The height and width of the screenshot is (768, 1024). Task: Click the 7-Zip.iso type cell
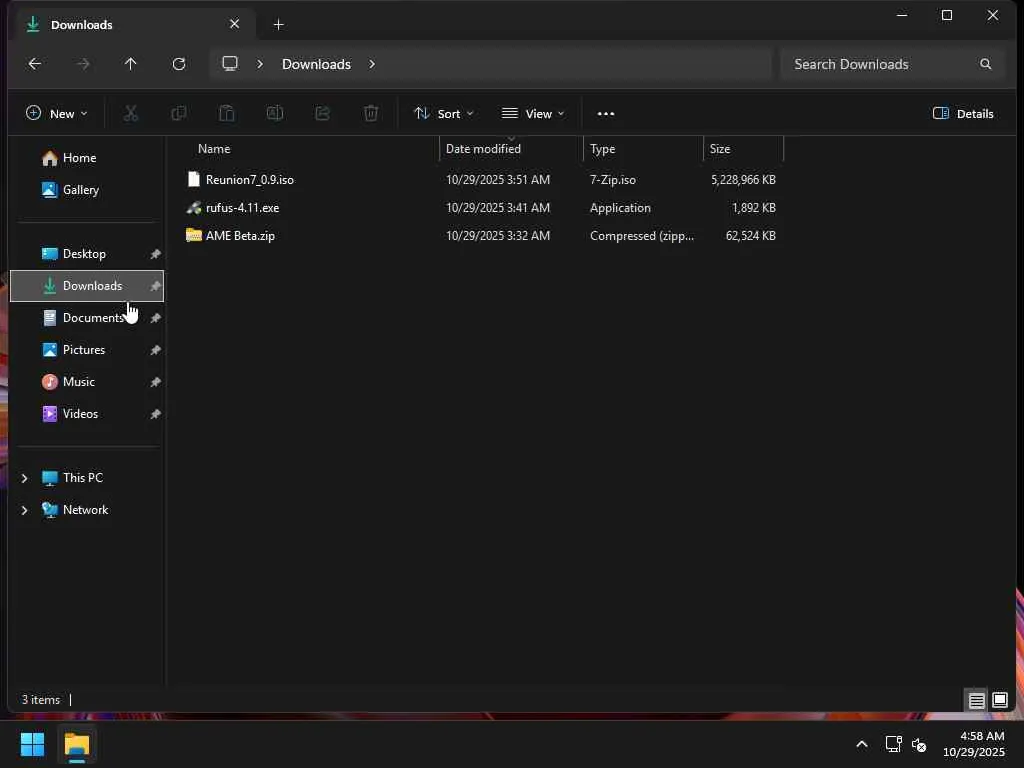tap(613, 180)
